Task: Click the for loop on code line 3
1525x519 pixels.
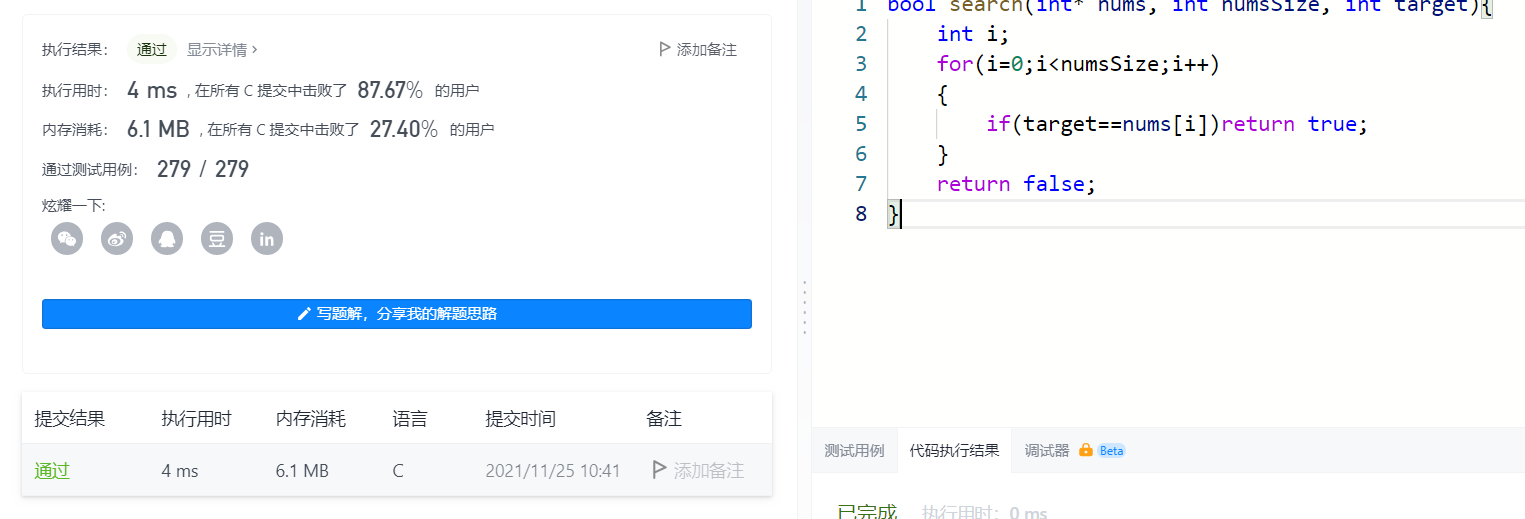Action: [x=1079, y=64]
